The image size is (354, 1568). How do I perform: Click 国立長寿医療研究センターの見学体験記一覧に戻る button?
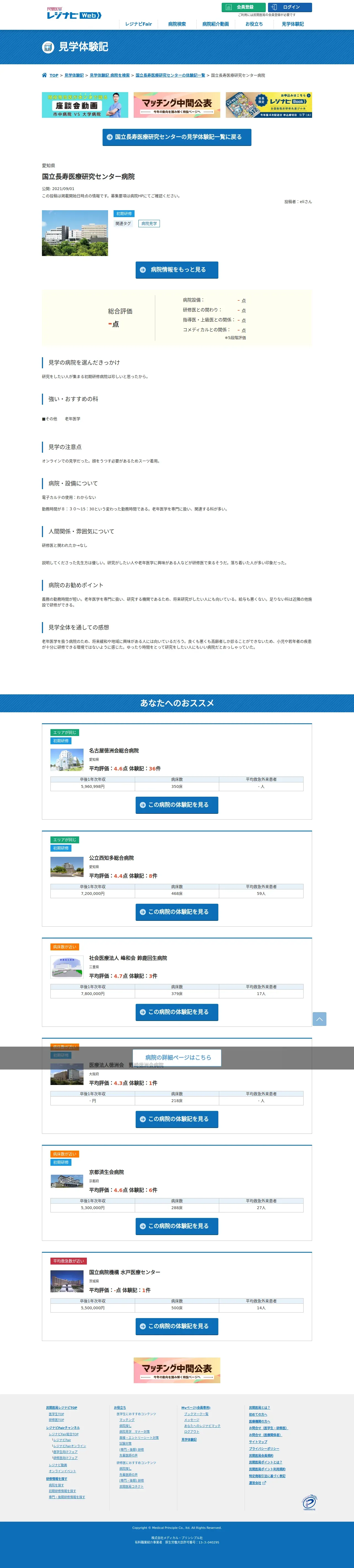(177, 137)
